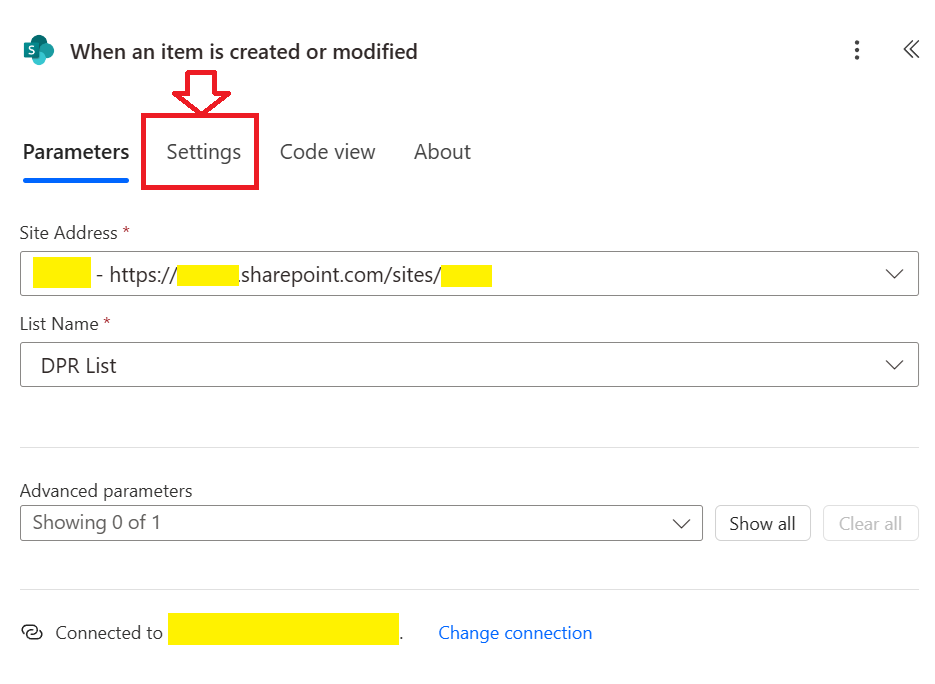Expand the Site Address dropdown chevron
The height and width of the screenshot is (684, 935).
[894, 273]
